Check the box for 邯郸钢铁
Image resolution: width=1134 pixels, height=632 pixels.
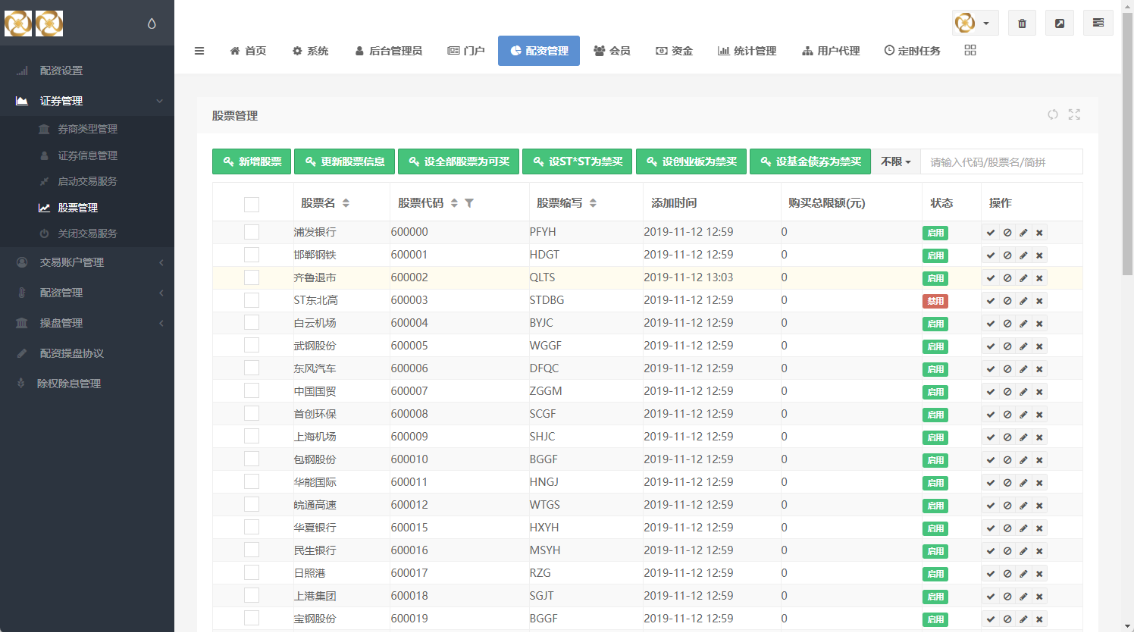(251, 255)
